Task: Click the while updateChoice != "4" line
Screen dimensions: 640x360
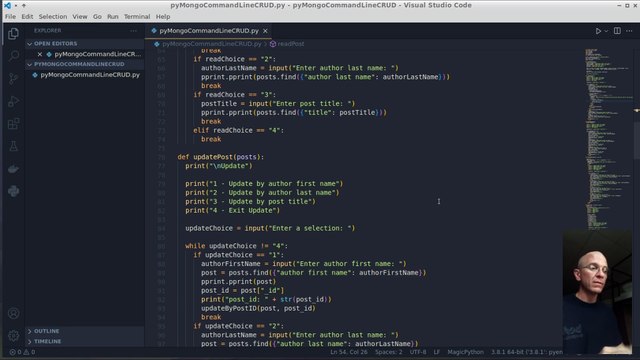Action: [x=236, y=246]
